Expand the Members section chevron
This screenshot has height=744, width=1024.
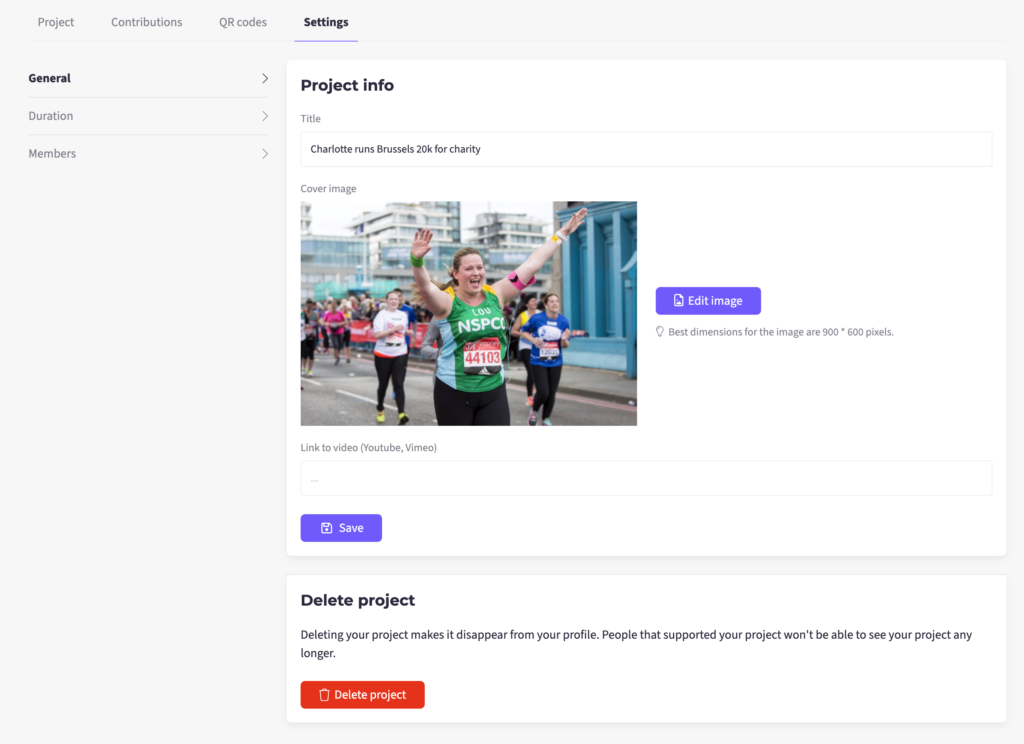point(265,154)
